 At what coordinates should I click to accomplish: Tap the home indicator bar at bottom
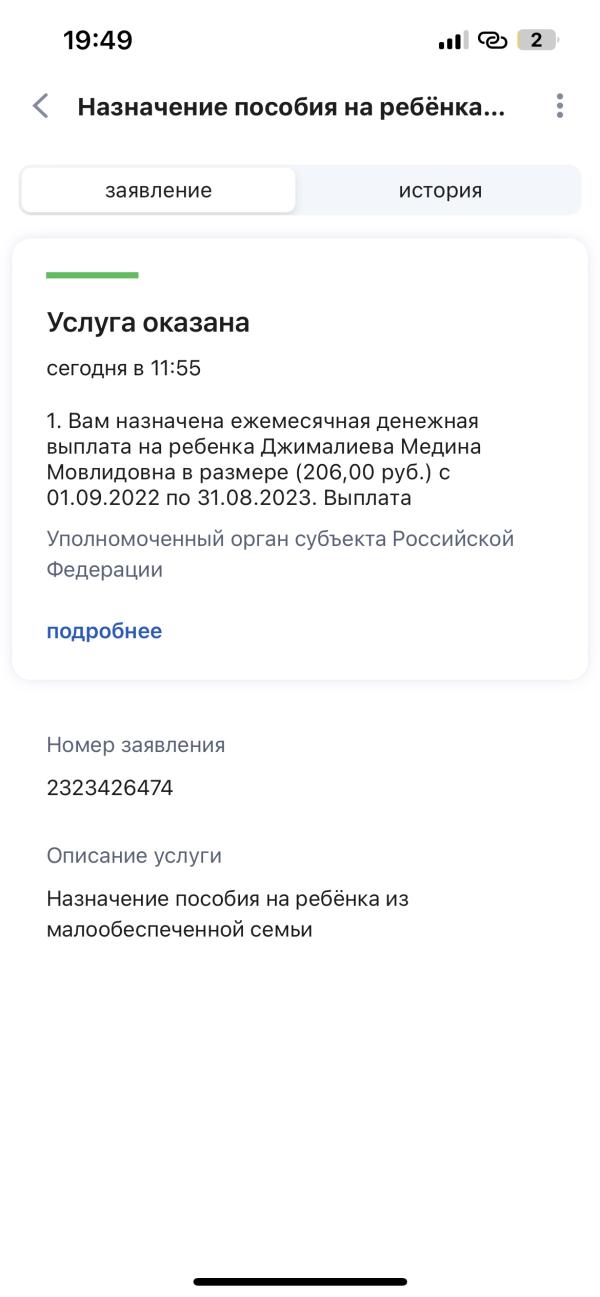pyautogui.click(x=300, y=1281)
